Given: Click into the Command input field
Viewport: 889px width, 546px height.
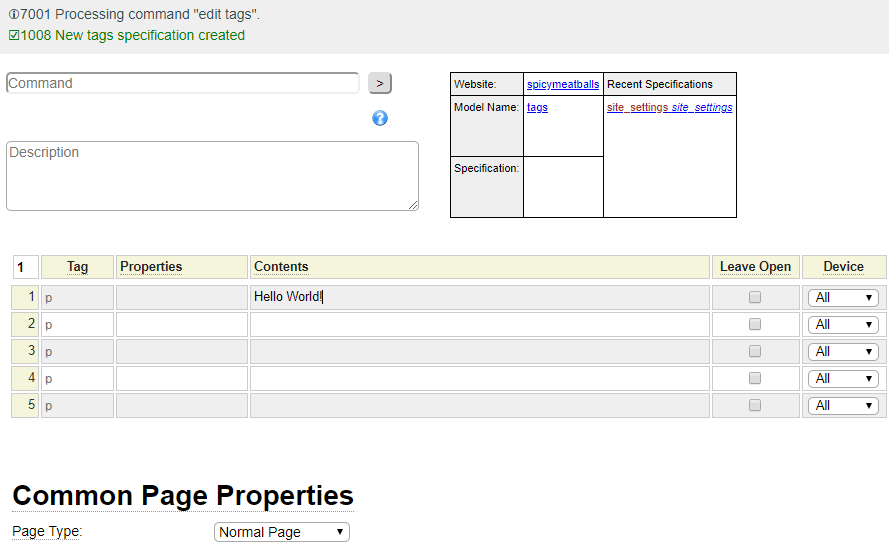Looking at the screenshot, I should (x=183, y=83).
